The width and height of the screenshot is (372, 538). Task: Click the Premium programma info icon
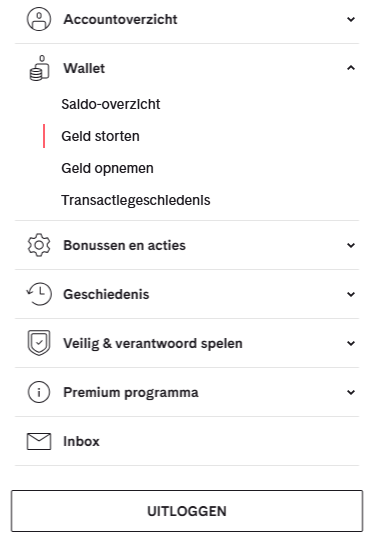39,392
